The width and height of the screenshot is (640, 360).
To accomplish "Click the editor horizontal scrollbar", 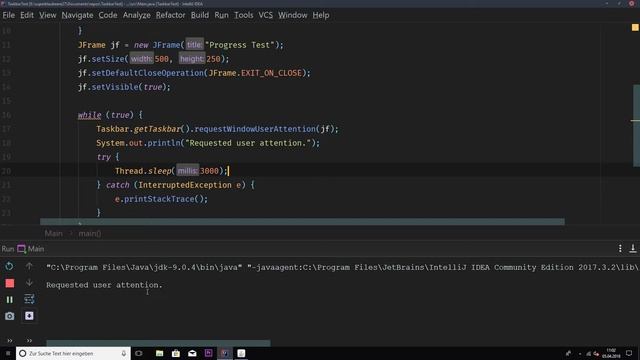I will click(x=302, y=222).
